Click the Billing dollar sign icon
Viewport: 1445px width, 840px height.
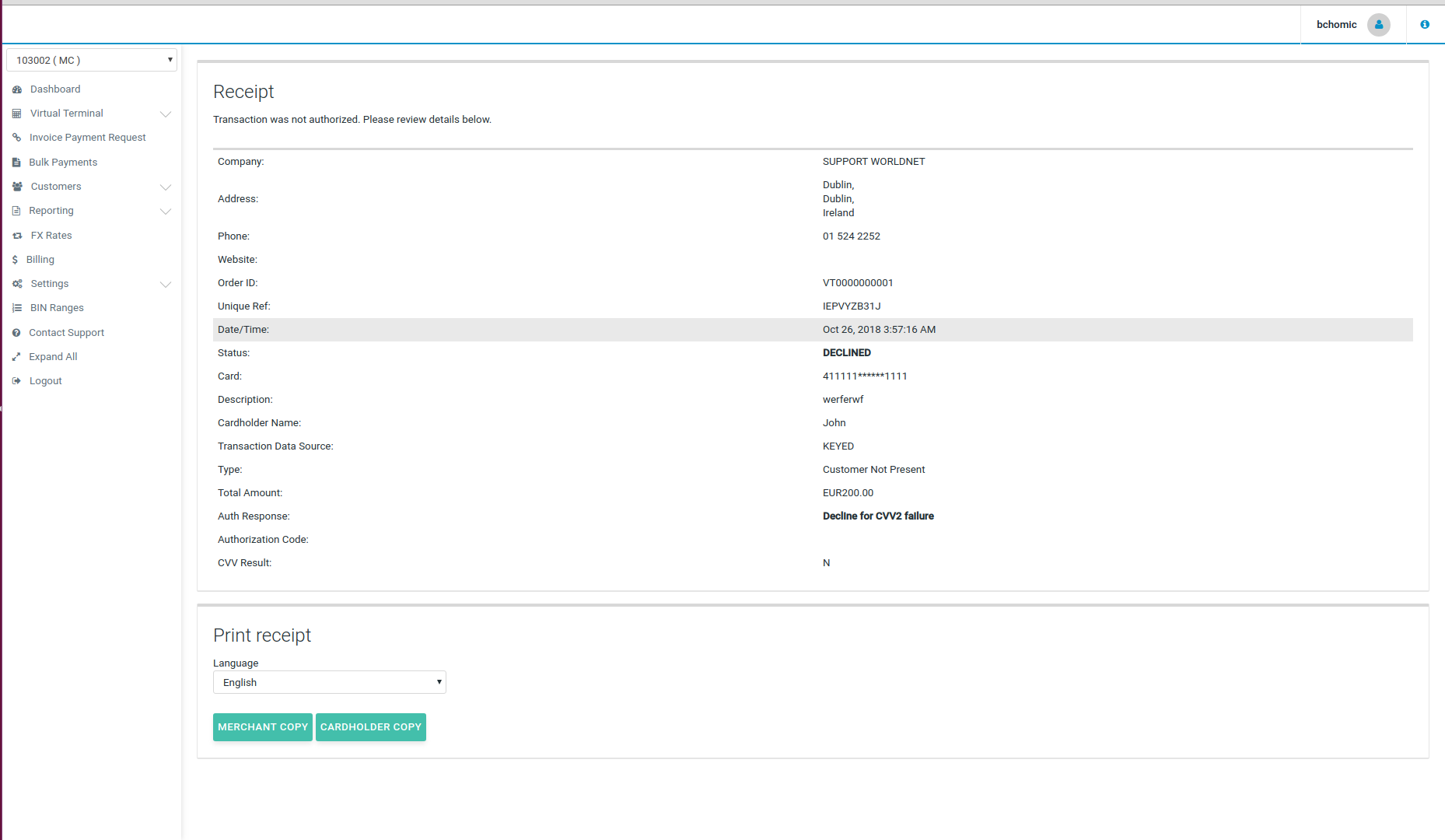click(15, 260)
